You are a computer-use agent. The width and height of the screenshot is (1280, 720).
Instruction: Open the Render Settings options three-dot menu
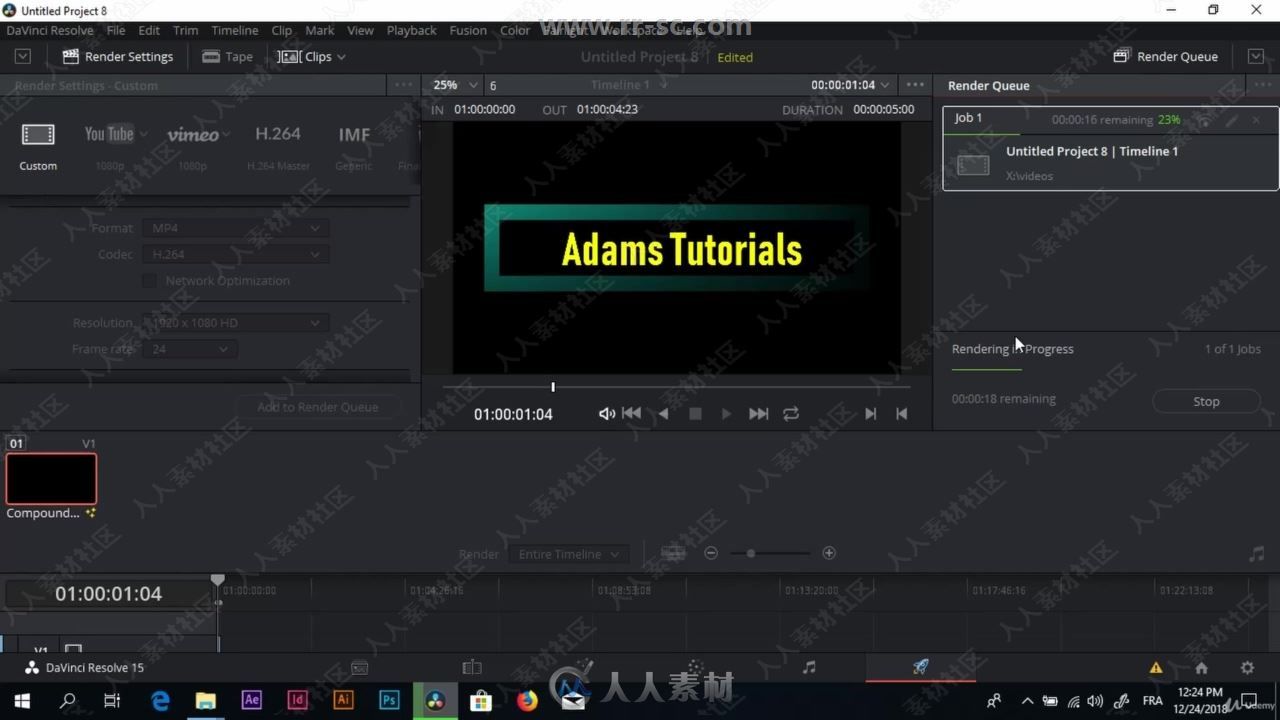pyautogui.click(x=402, y=85)
